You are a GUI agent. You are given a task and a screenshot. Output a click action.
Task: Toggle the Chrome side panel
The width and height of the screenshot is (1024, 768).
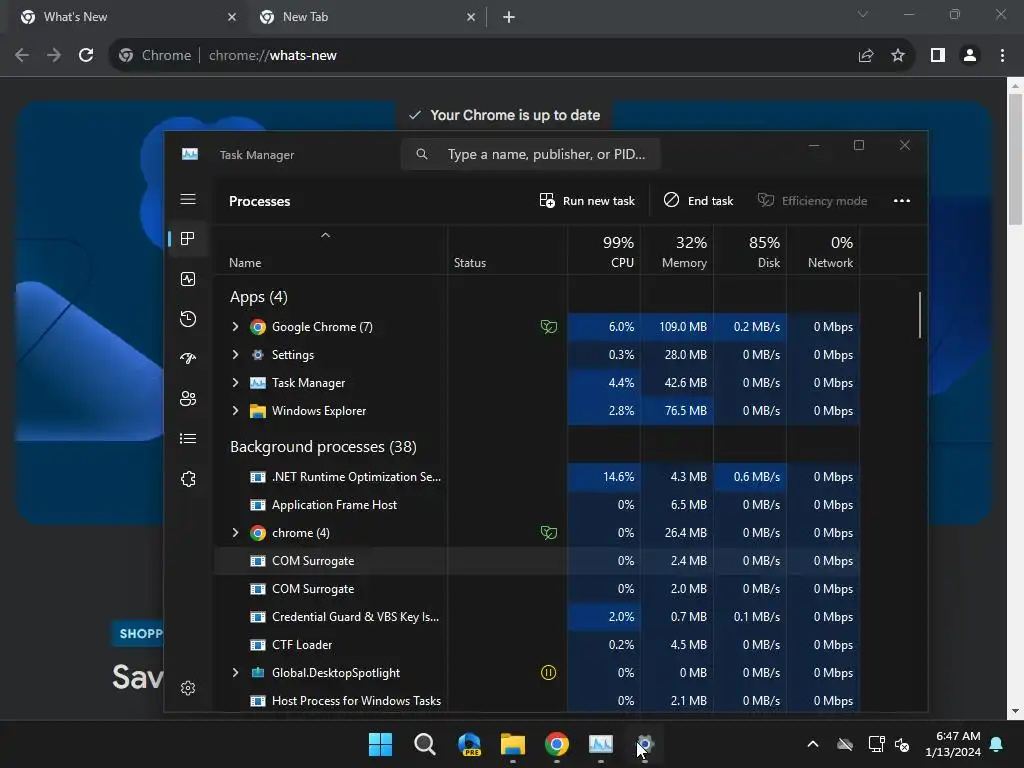[938, 56]
